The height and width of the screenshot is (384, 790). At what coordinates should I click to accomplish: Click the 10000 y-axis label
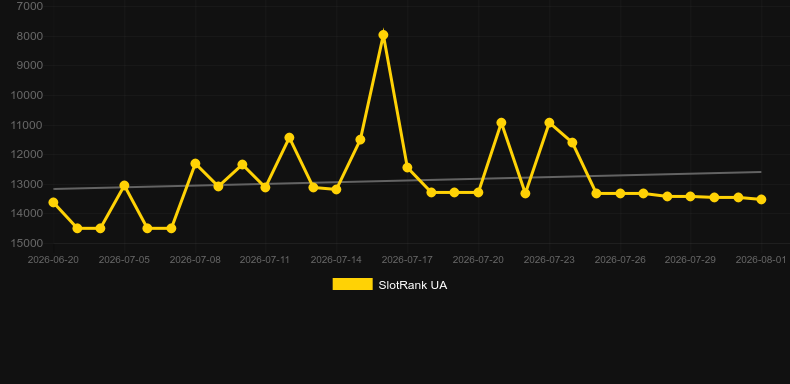(27, 95)
